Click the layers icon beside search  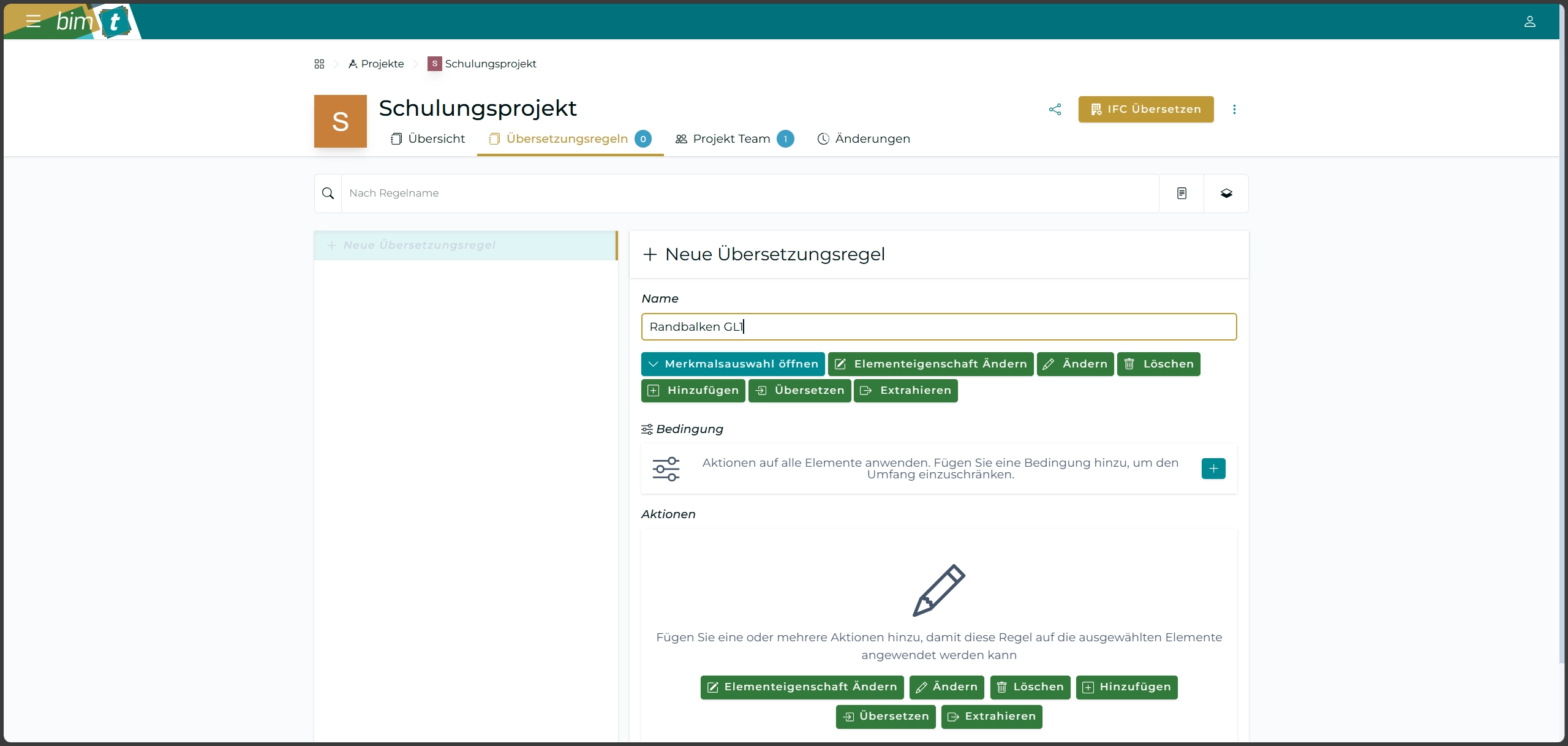pyautogui.click(x=1226, y=194)
